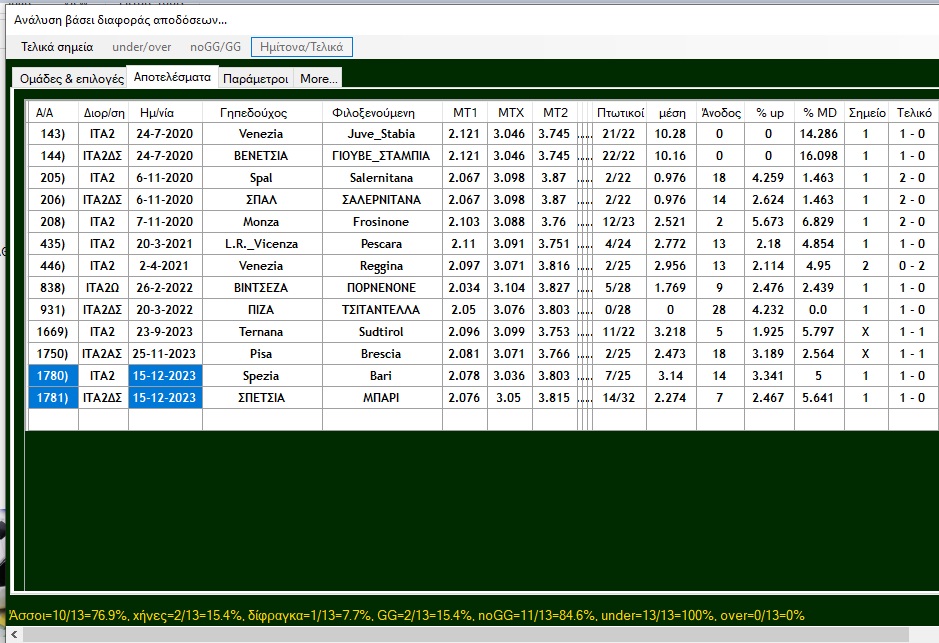The width and height of the screenshot is (939, 643).
Task: Select the Αποτελέσματα tab
Action: [x=172, y=77]
